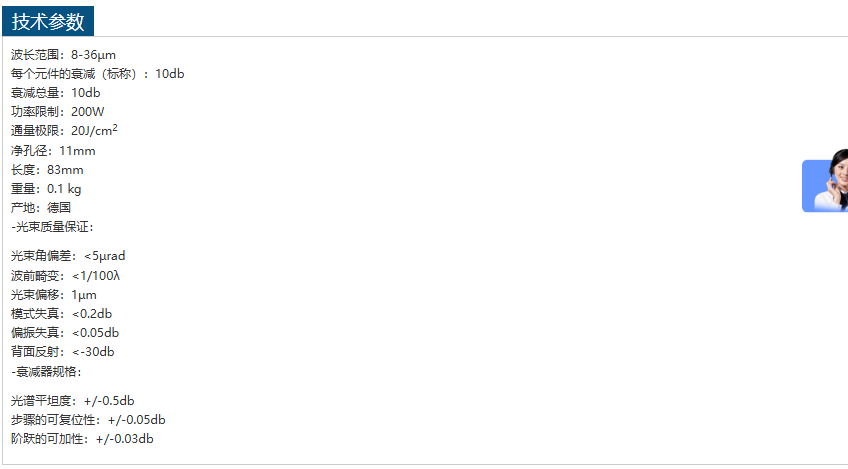
Task: Click the 长度 83mm text
Action: click(x=47, y=170)
